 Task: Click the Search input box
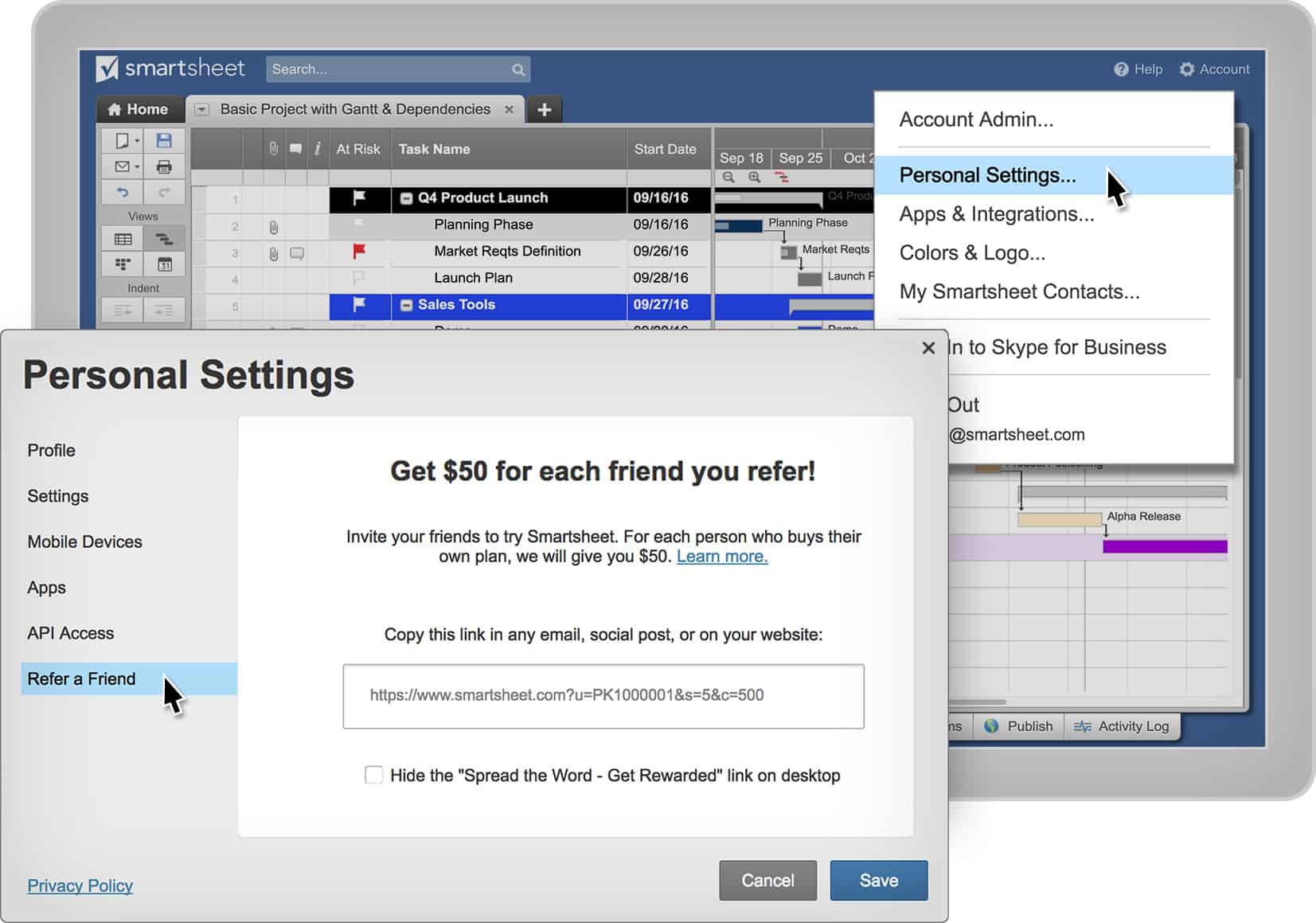(398, 69)
